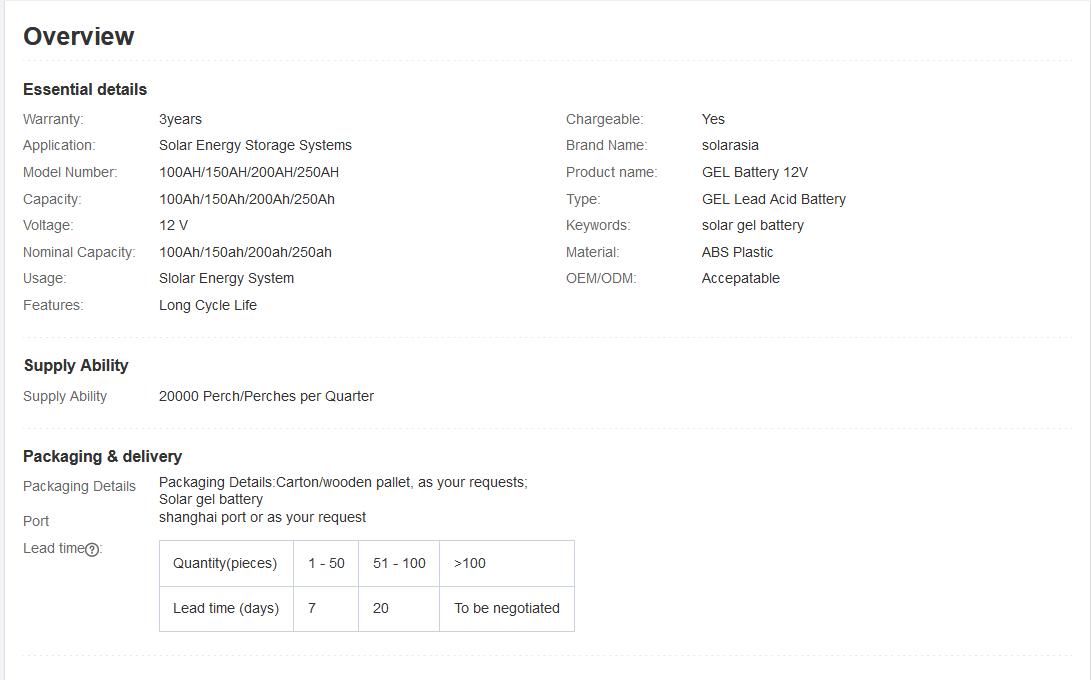
Task: Click the 51 - 100 quantity table cell
Action: click(x=399, y=563)
